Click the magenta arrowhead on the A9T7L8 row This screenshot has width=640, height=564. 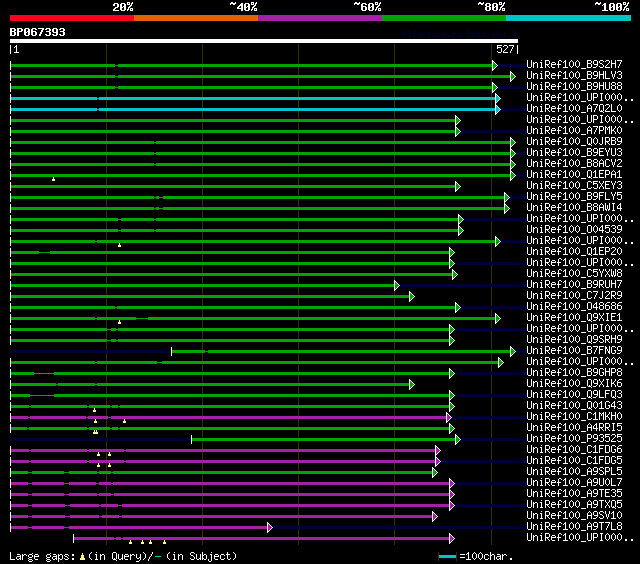[x=269, y=527]
